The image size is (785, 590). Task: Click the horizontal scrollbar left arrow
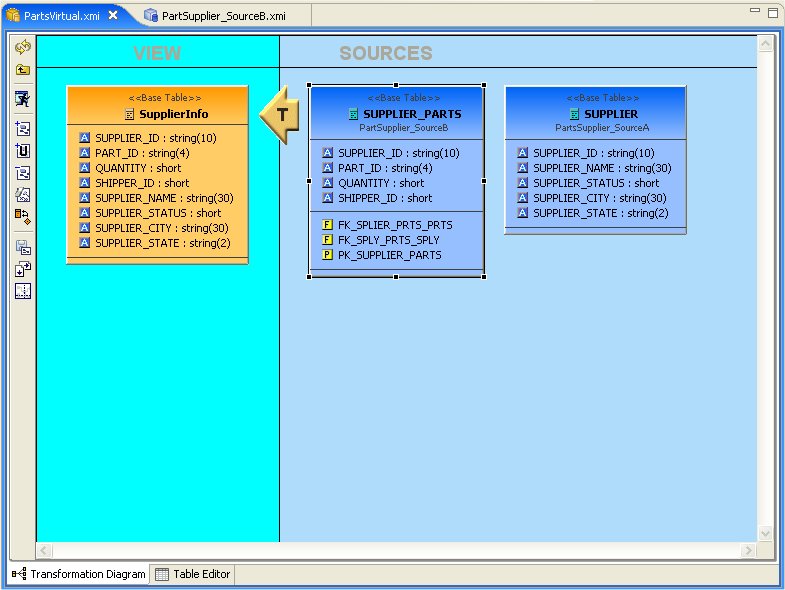click(44, 551)
